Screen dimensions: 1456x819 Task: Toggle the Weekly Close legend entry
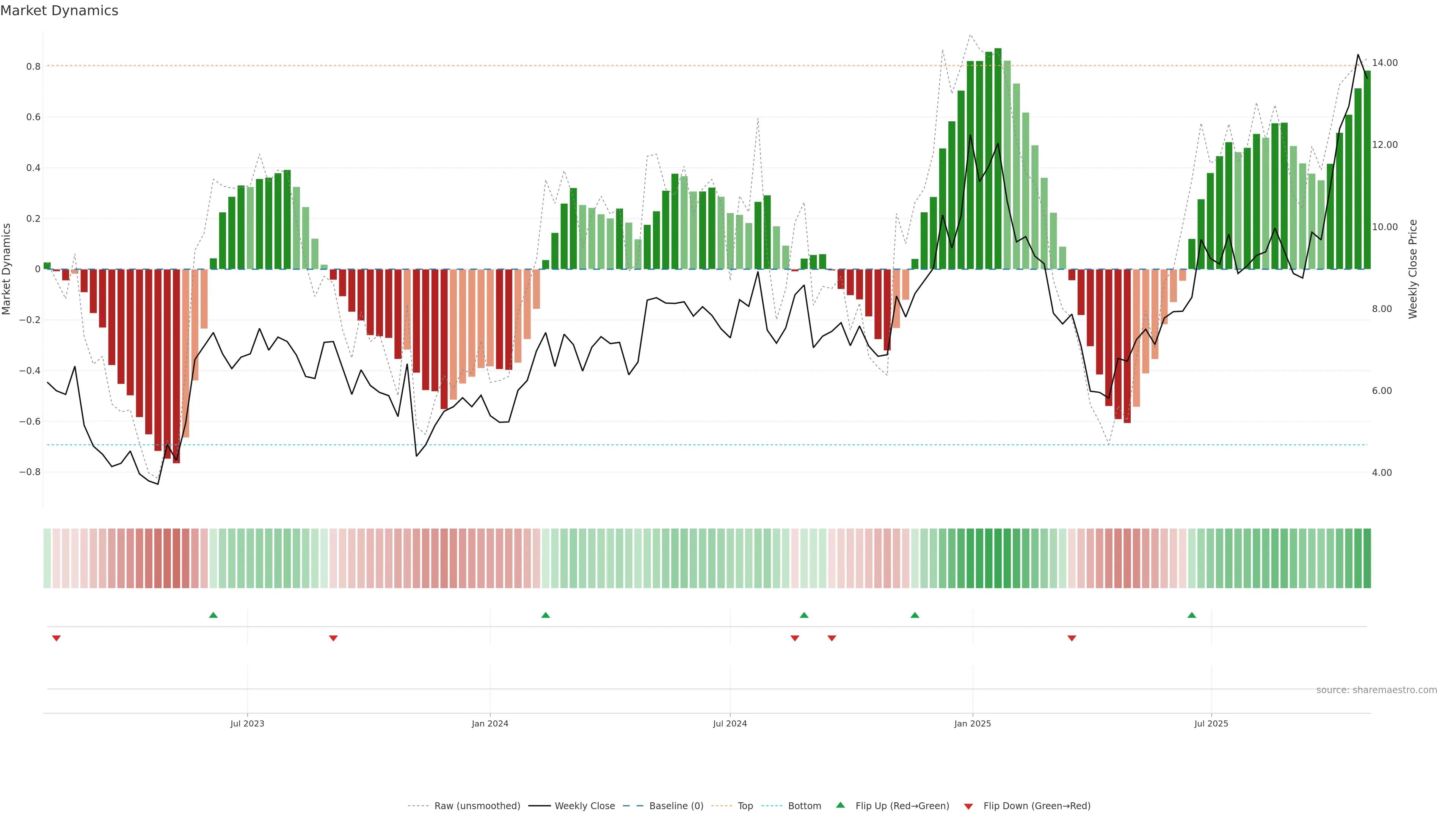click(x=584, y=806)
